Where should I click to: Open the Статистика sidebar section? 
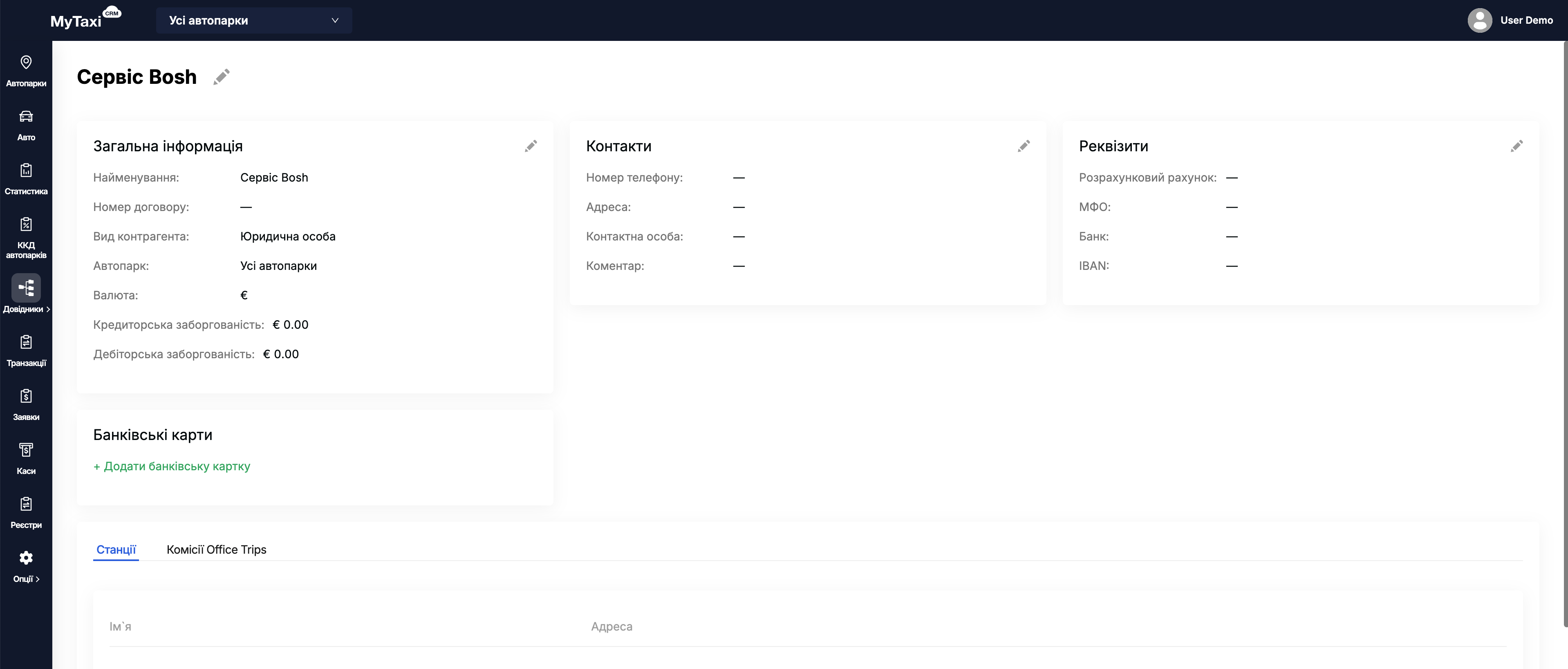coord(26,179)
